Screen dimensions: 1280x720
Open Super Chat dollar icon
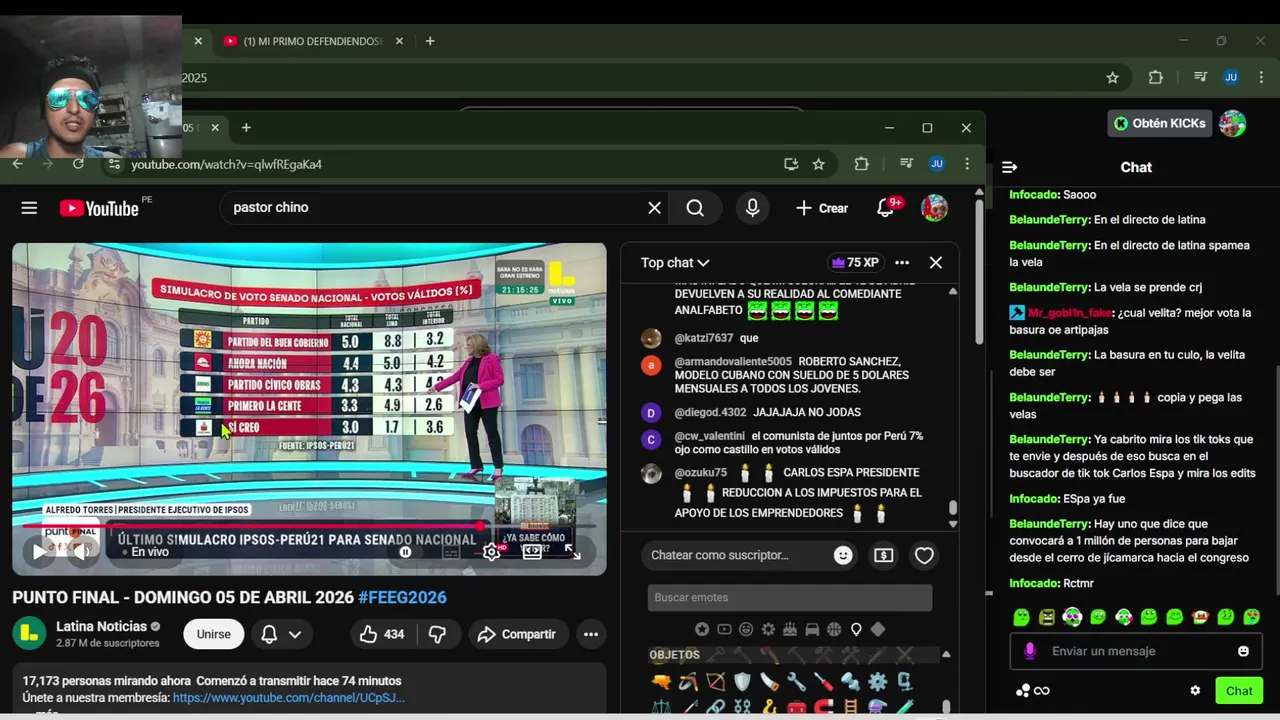tap(883, 555)
